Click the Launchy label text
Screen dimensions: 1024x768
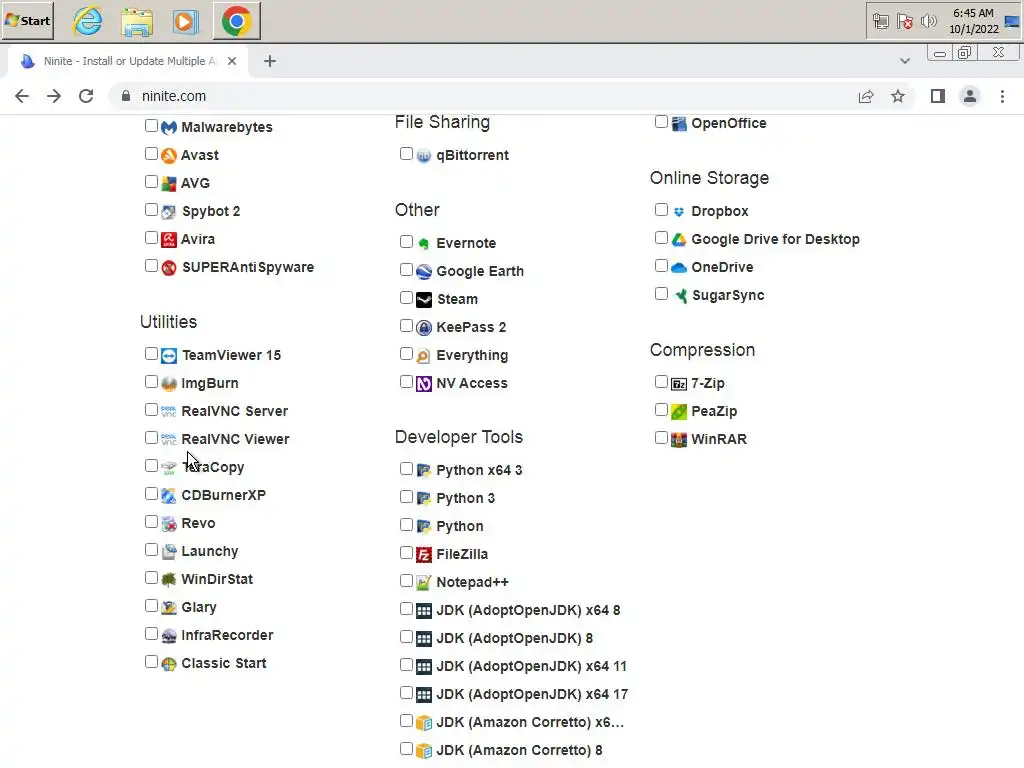[x=210, y=551]
